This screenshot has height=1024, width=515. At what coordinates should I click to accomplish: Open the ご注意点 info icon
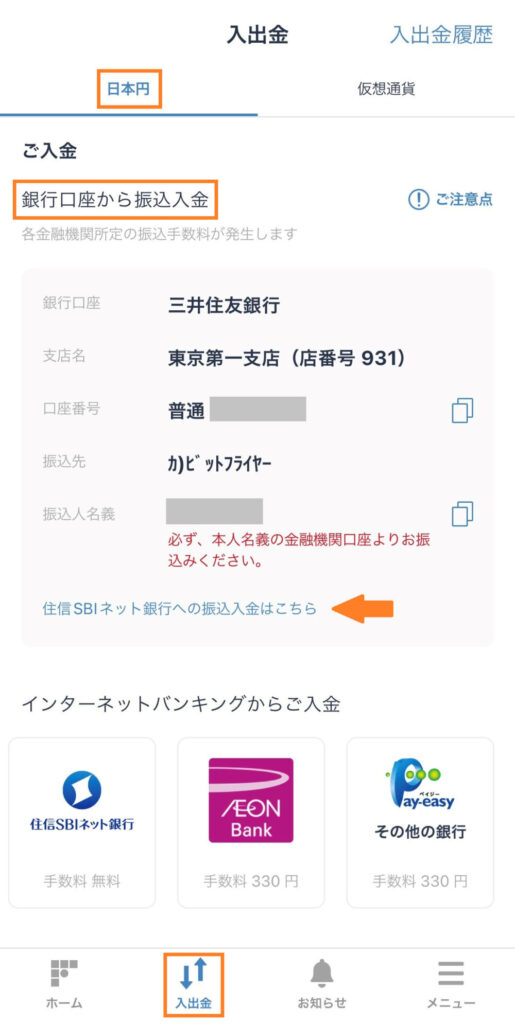[x=418, y=200]
